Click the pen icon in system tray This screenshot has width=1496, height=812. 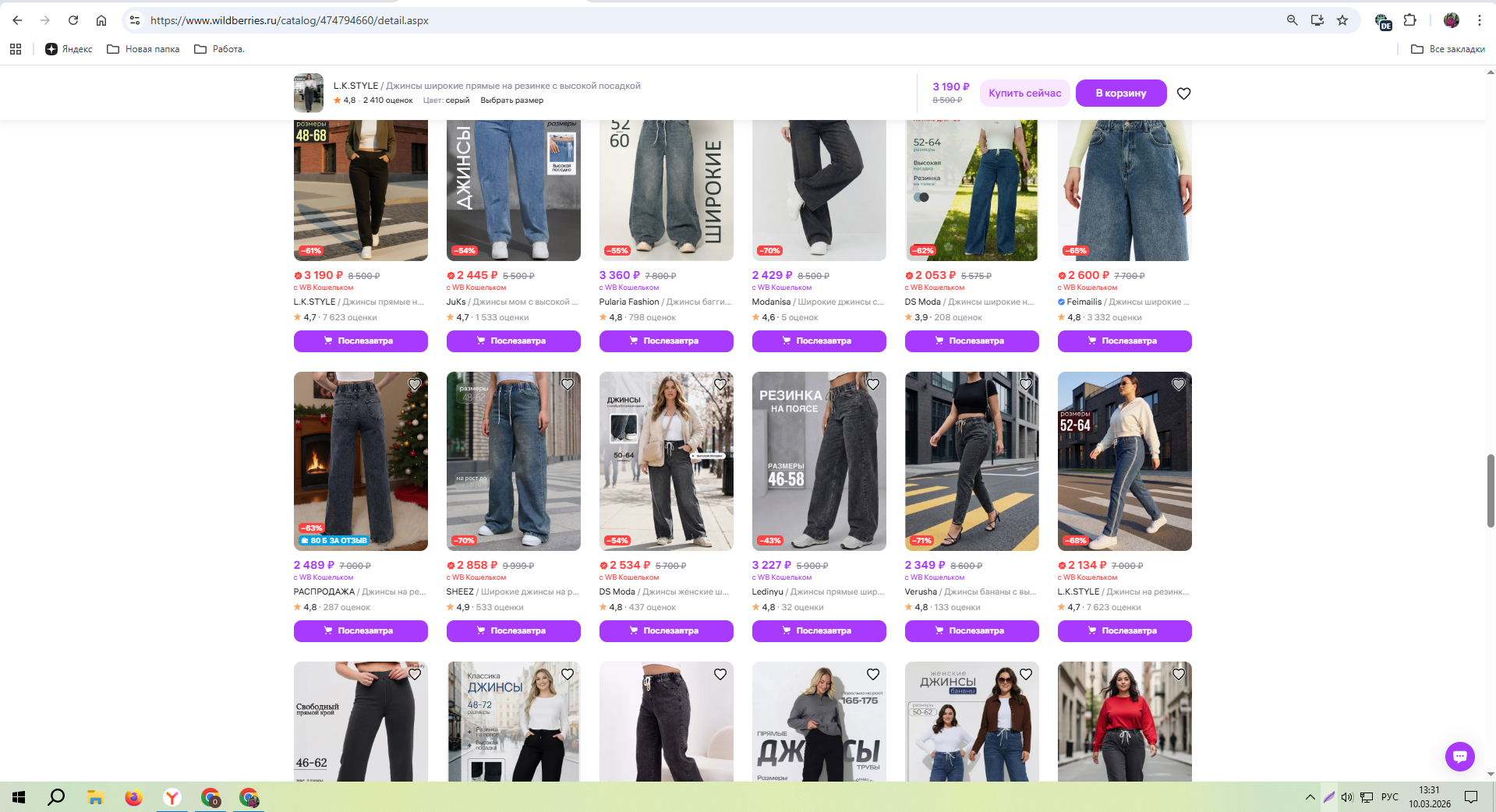(x=1328, y=797)
